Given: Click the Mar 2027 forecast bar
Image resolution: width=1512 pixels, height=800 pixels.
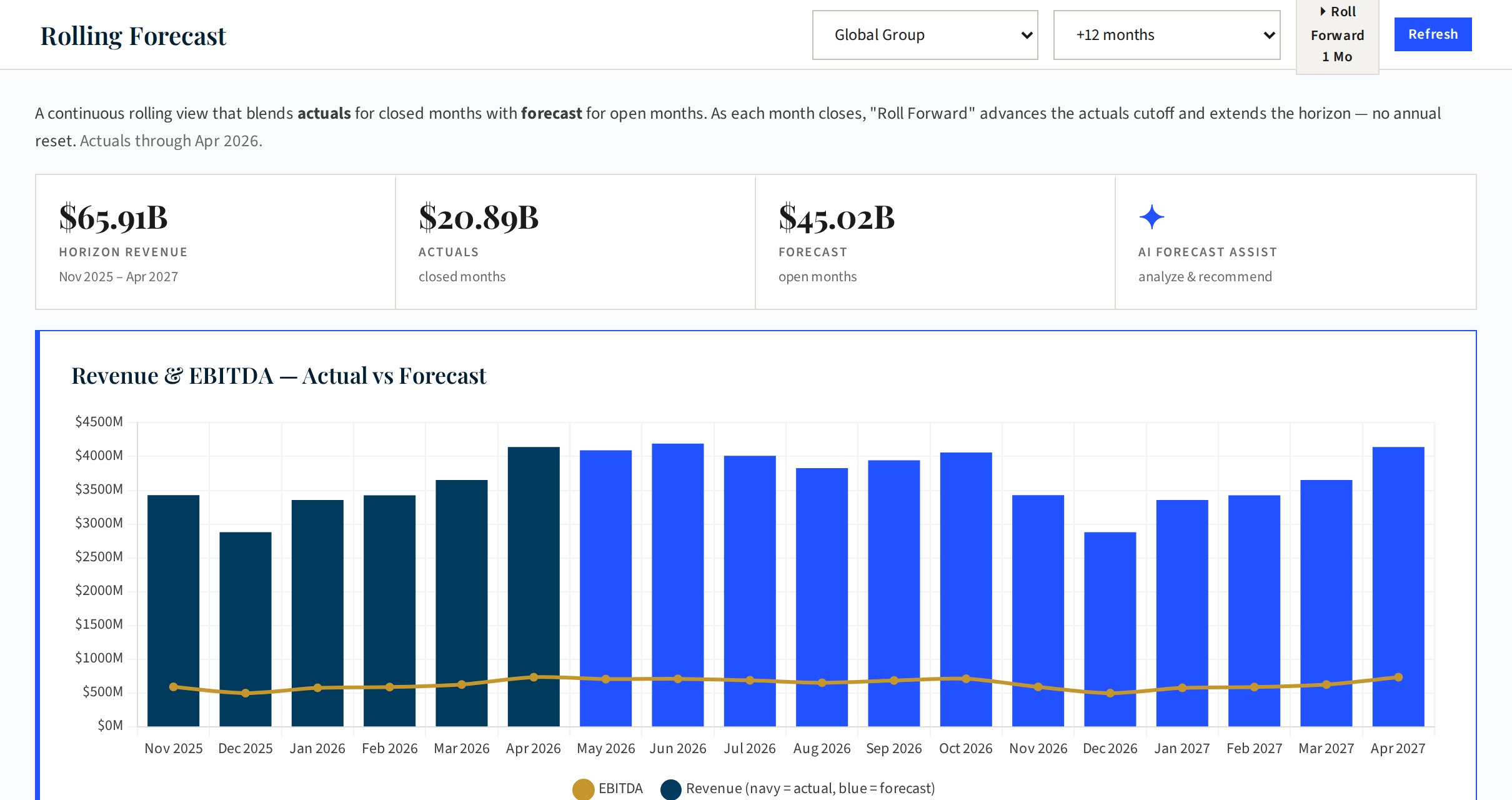Looking at the screenshot, I should click(x=1326, y=603).
